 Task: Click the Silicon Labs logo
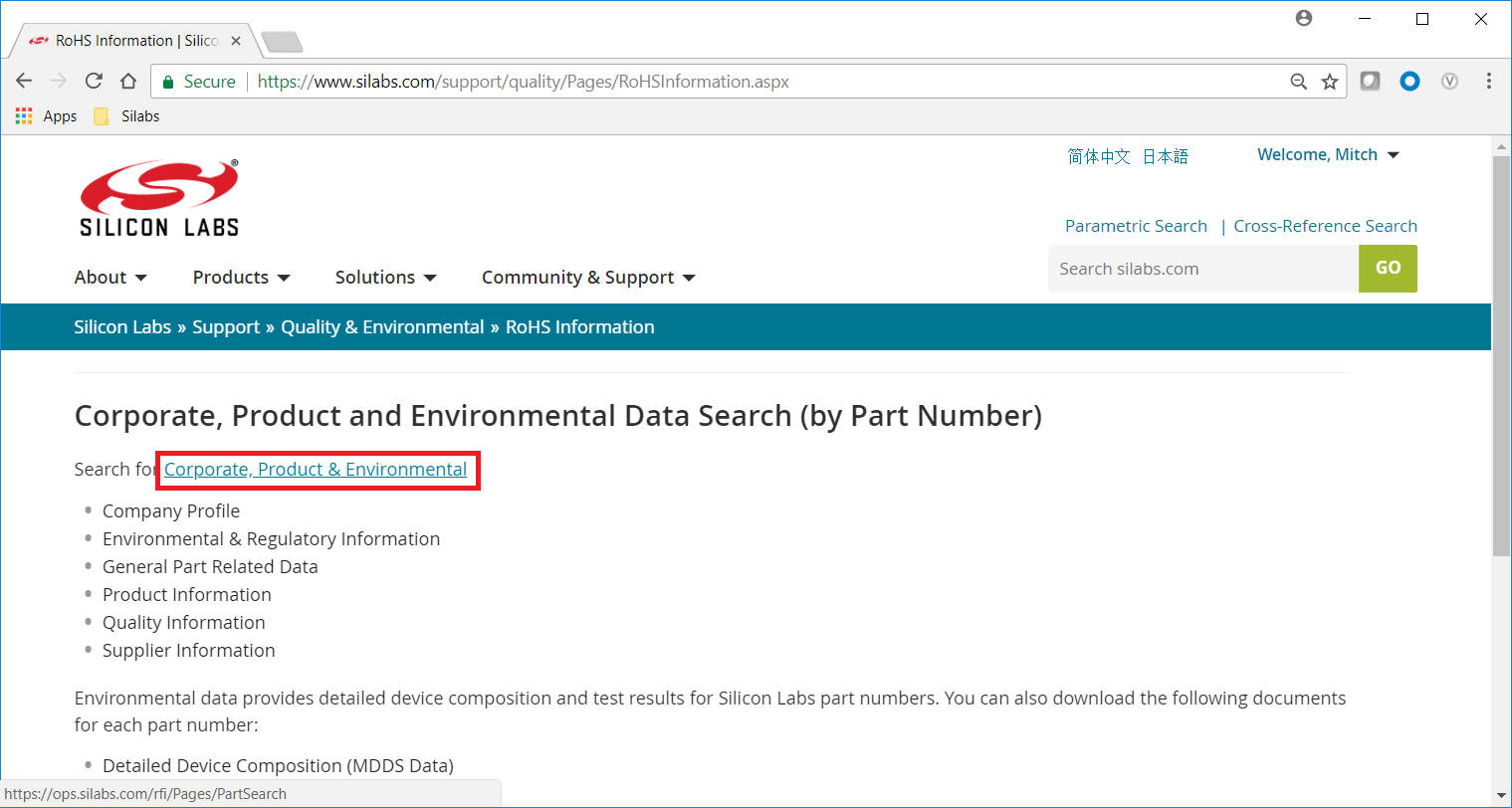(157, 195)
